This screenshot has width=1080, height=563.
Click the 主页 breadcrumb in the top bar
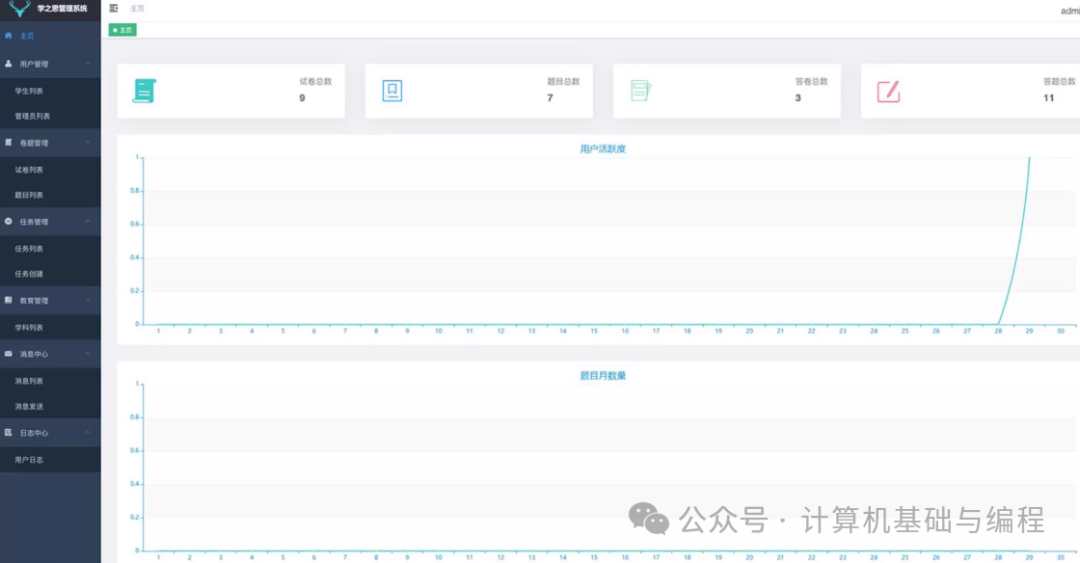[x=138, y=8]
